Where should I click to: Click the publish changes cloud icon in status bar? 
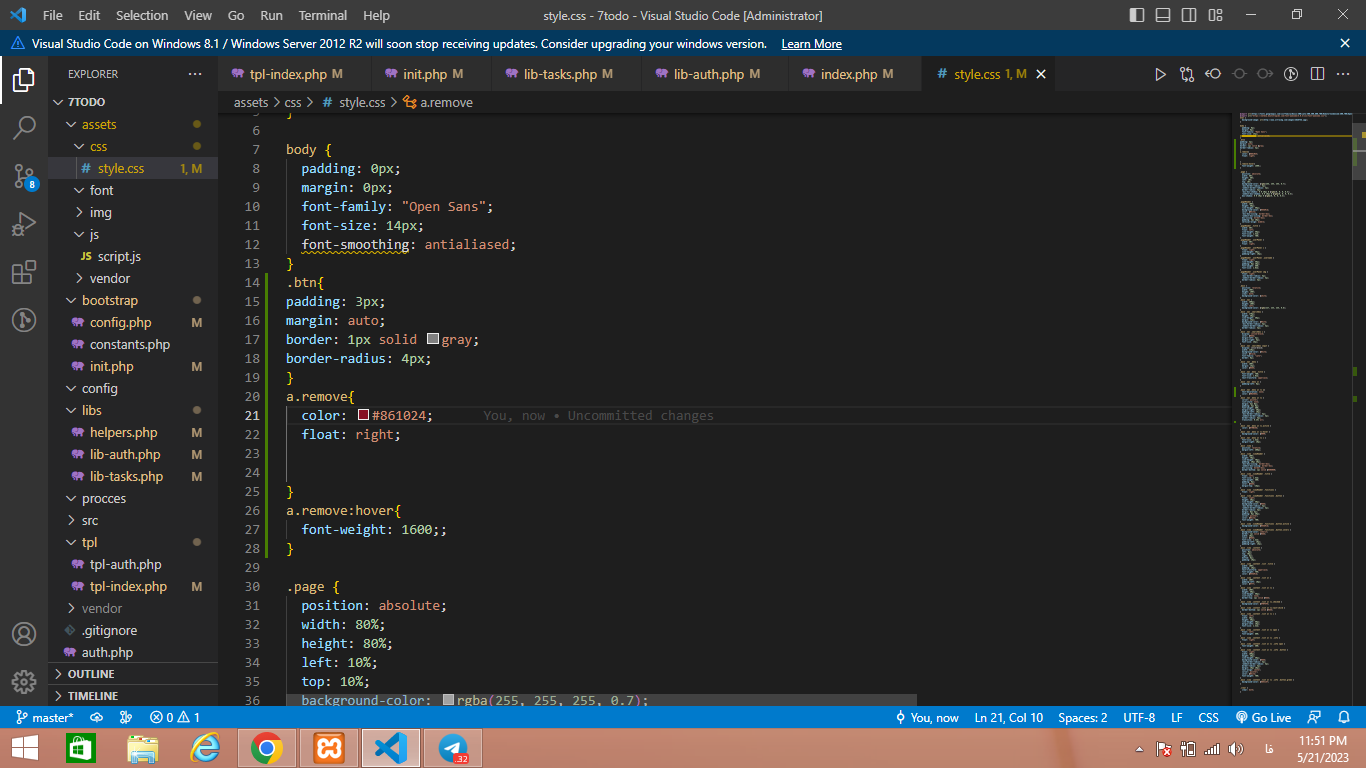click(97, 718)
